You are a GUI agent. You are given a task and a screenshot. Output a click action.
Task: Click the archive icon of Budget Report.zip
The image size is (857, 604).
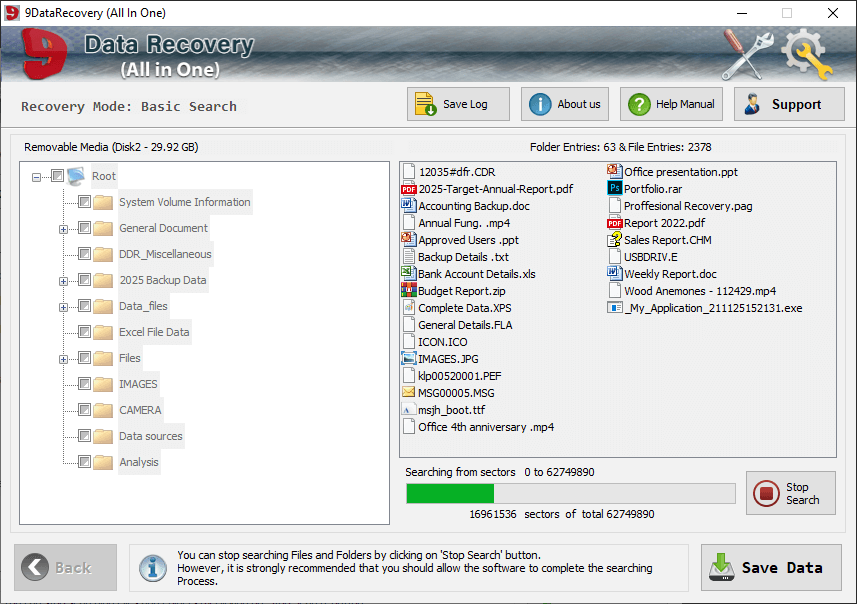[x=408, y=290]
